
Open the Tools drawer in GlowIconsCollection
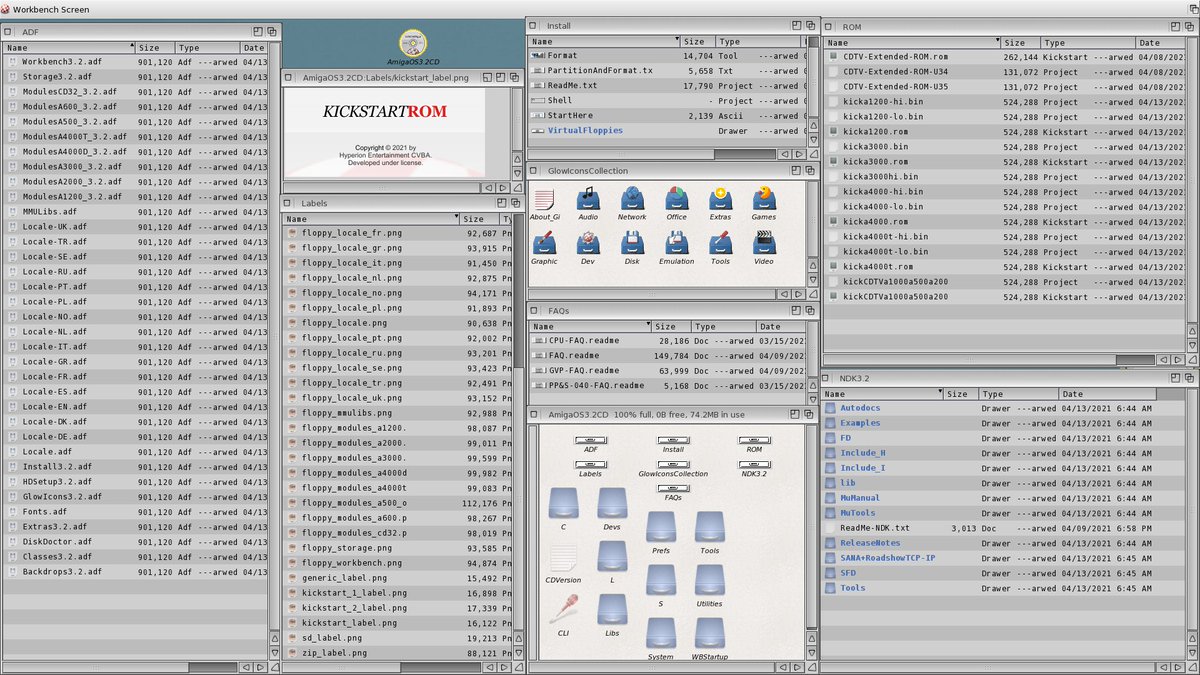(720, 243)
